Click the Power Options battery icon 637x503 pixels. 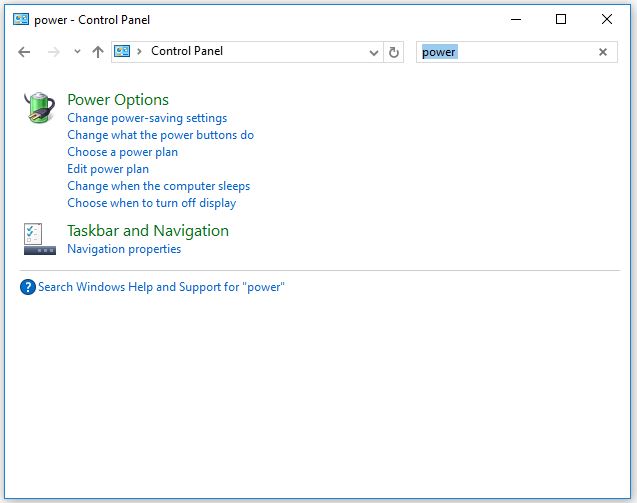(39, 107)
